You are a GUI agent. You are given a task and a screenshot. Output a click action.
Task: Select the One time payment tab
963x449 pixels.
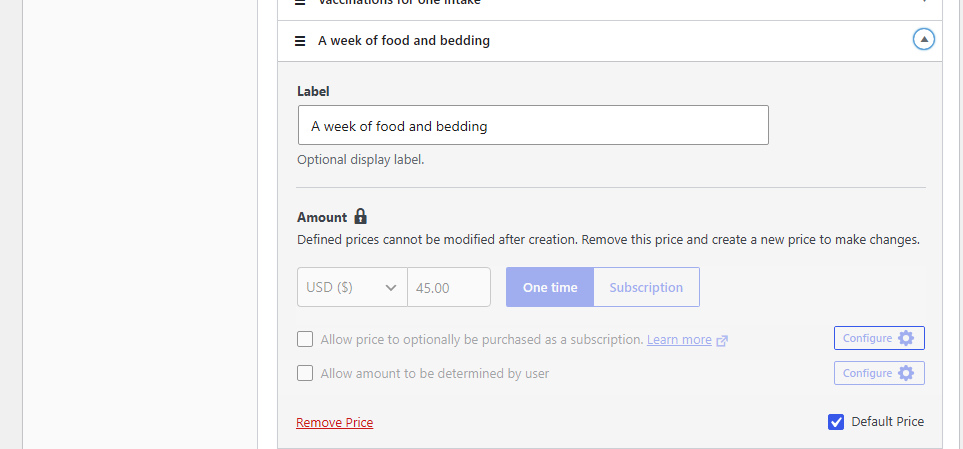(x=550, y=287)
